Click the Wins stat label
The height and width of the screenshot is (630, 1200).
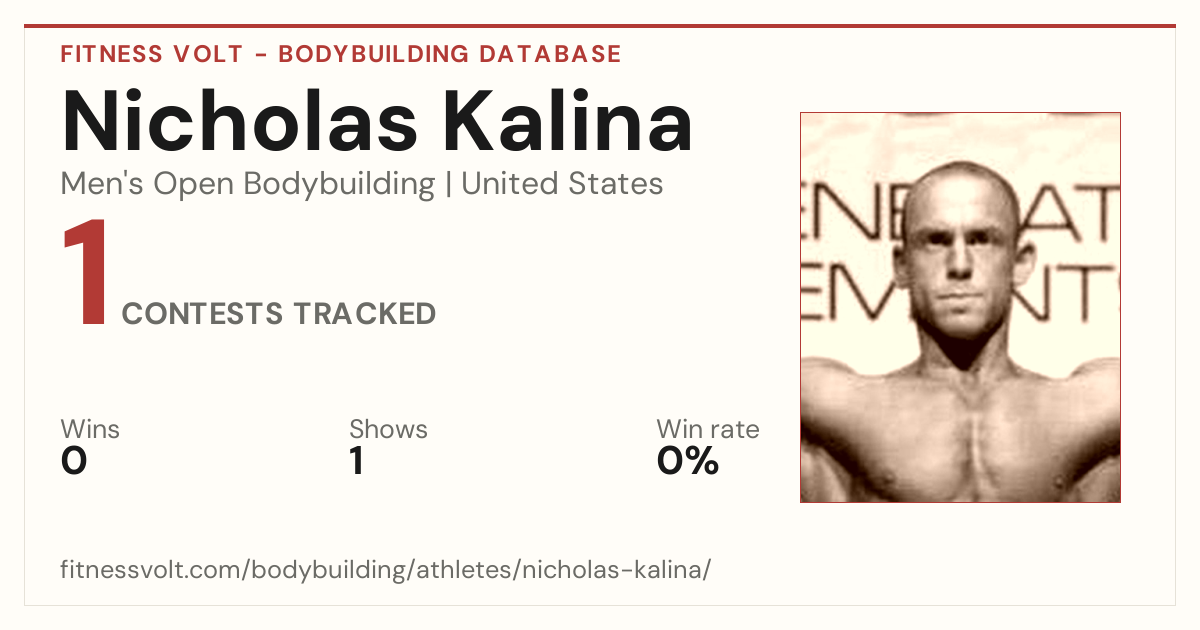90,429
